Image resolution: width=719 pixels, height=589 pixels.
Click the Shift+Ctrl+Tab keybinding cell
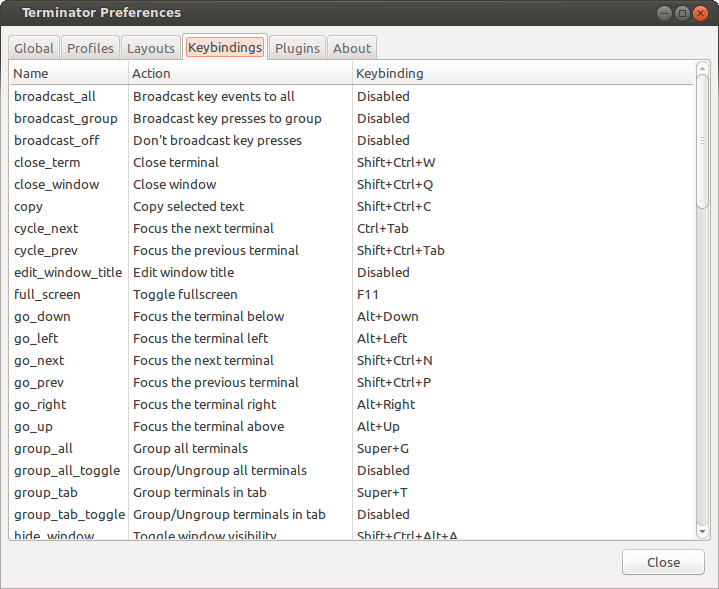[x=400, y=250]
